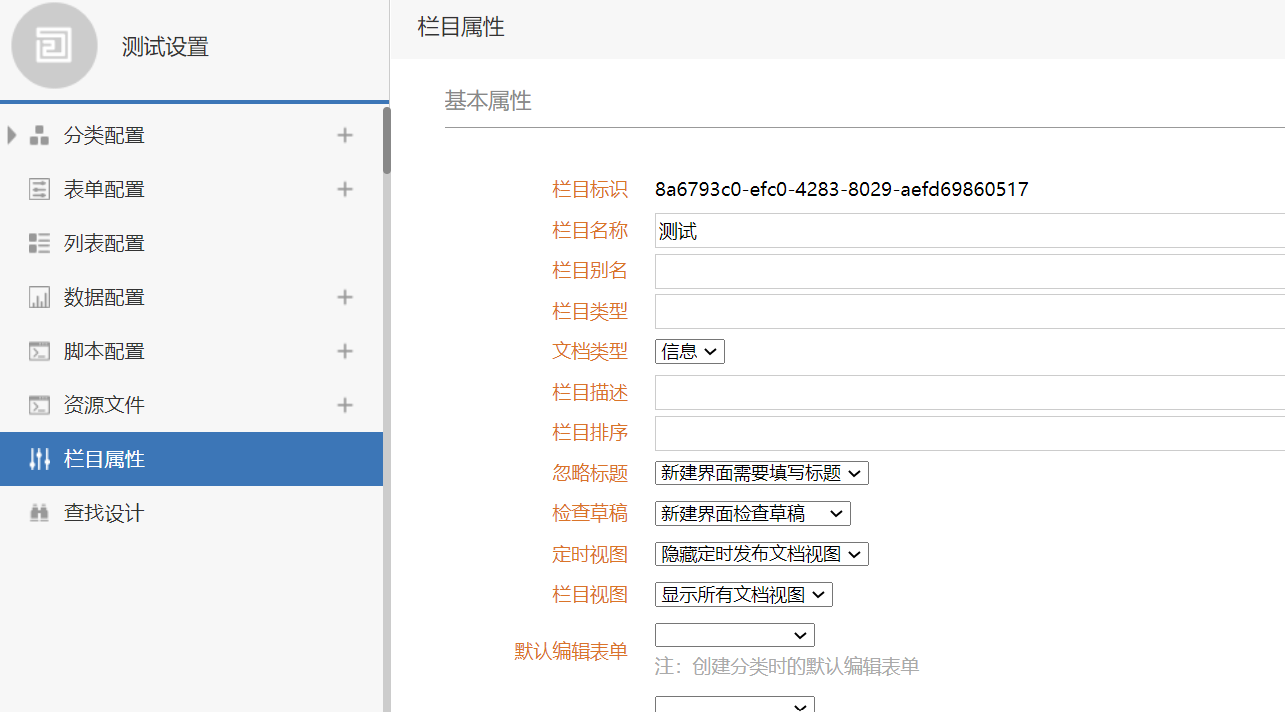The width and height of the screenshot is (1285, 712).
Task: Select the 栏目属性 menu item
Action: (x=190, y=459)
